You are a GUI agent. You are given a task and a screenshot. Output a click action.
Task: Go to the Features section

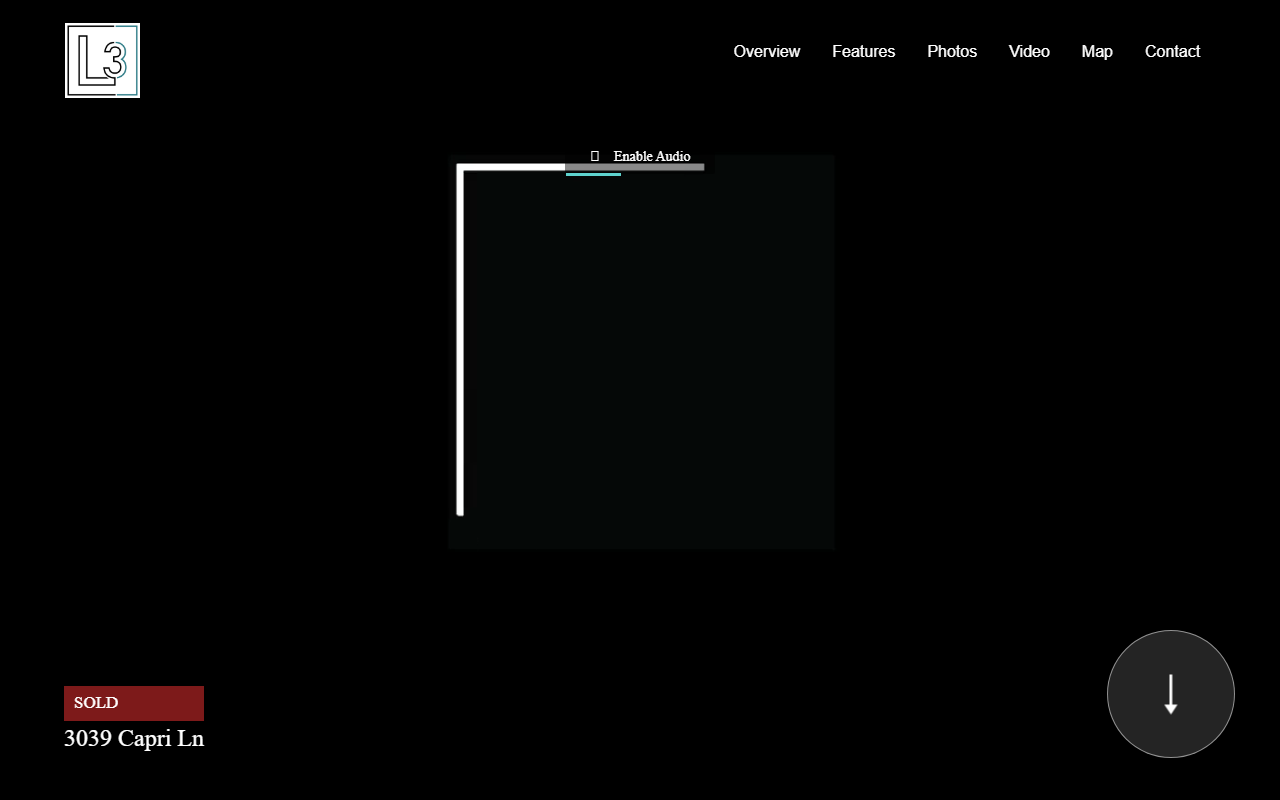[x=864, y=51]
